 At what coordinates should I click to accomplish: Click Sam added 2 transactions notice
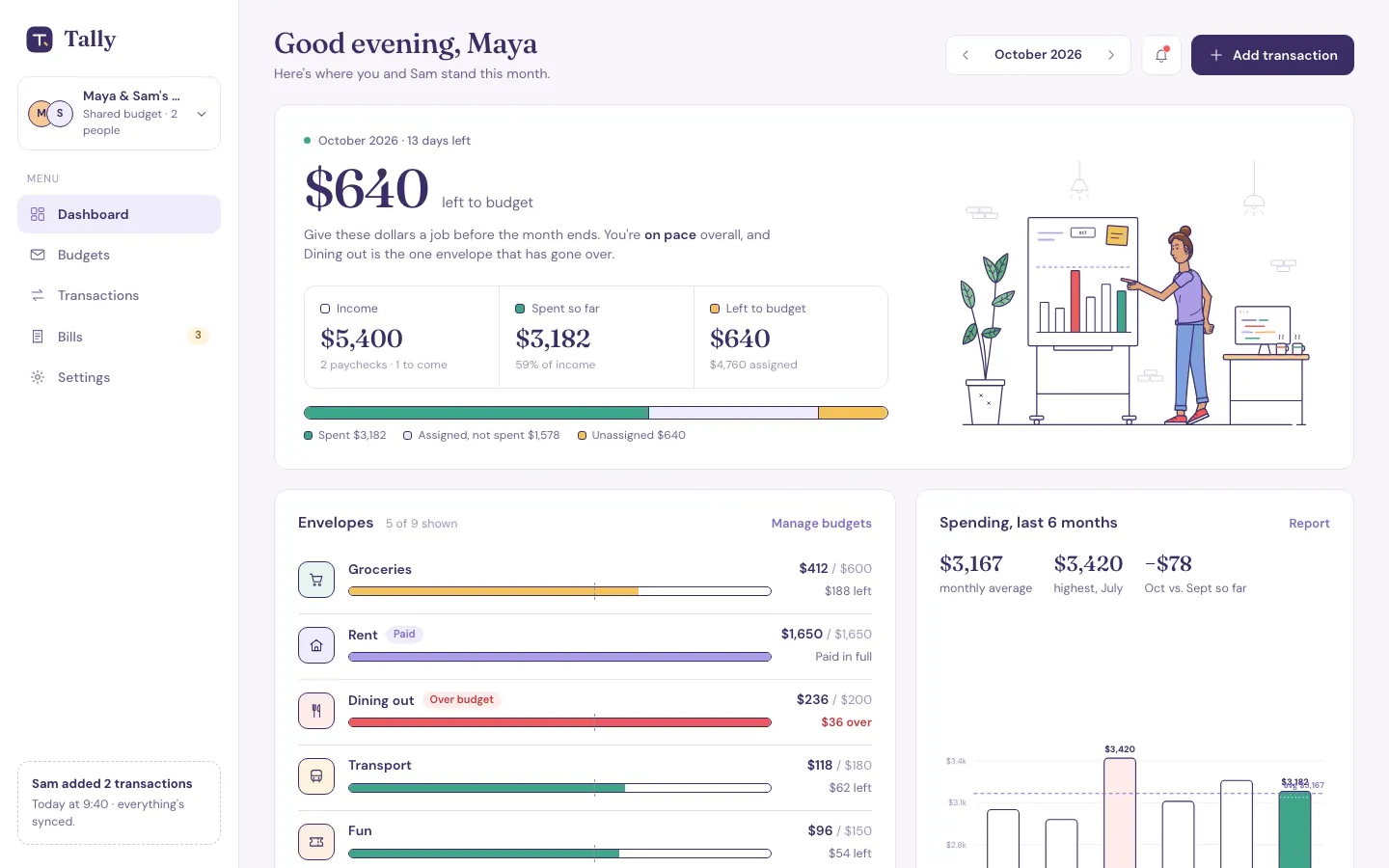pos(119,802)
